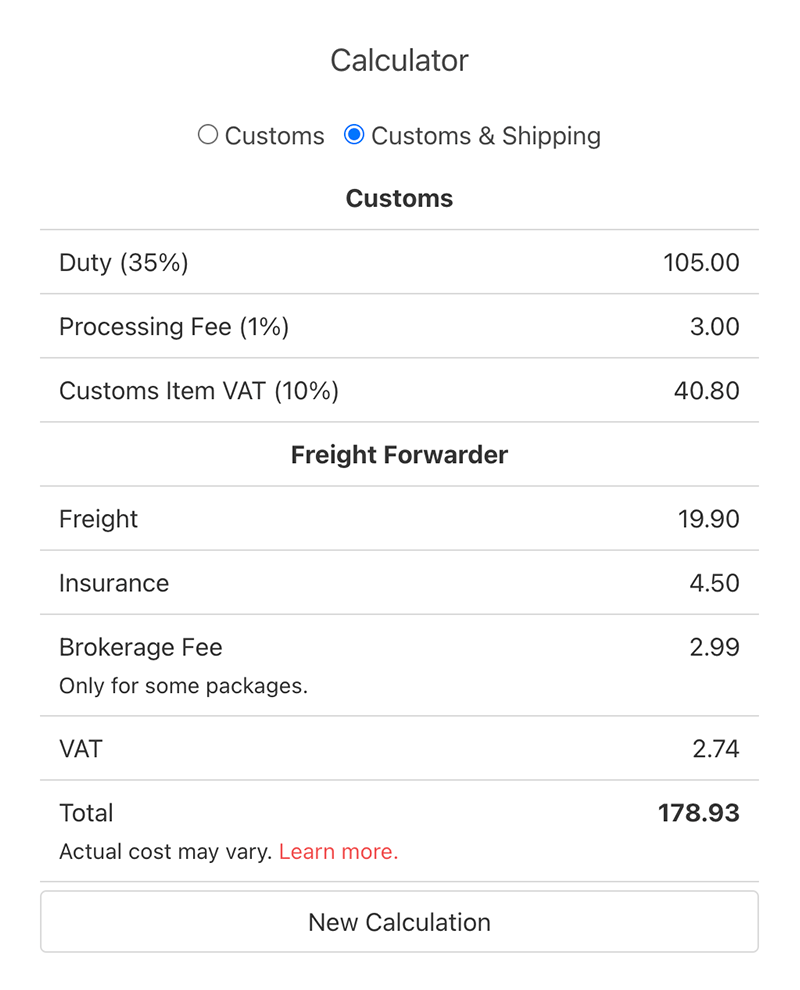Click the "Only for some packages." note
This screenshot has height=990, width=800.
point(183,687)
